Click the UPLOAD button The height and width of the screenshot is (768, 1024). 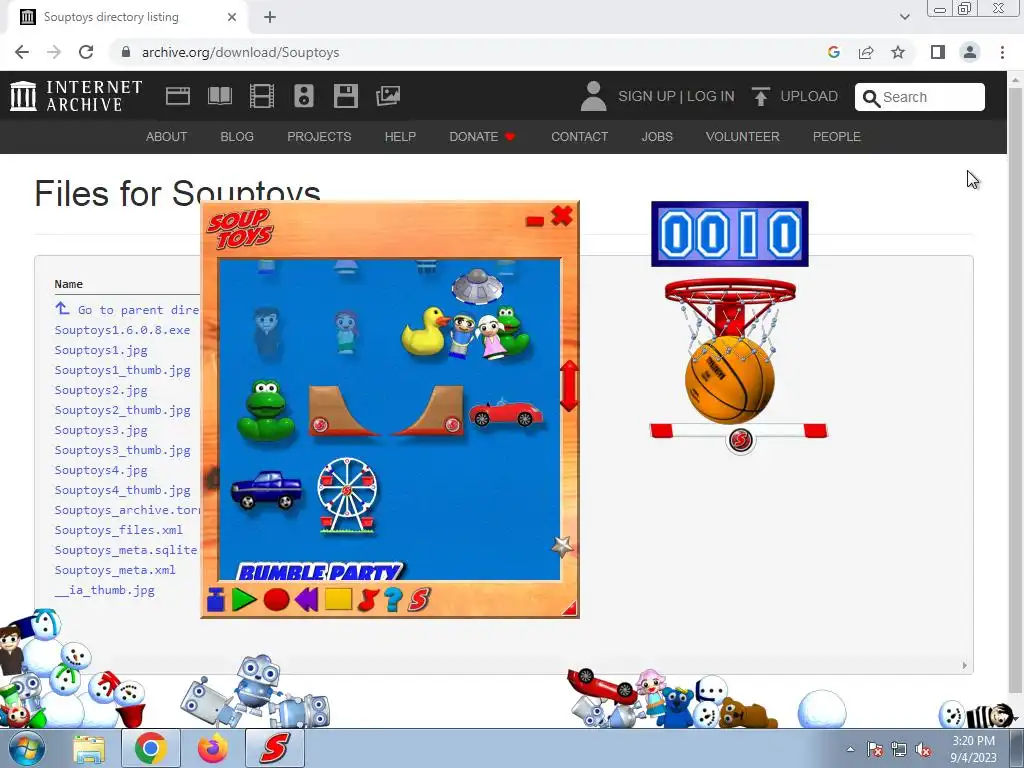[x=794, y=96]
